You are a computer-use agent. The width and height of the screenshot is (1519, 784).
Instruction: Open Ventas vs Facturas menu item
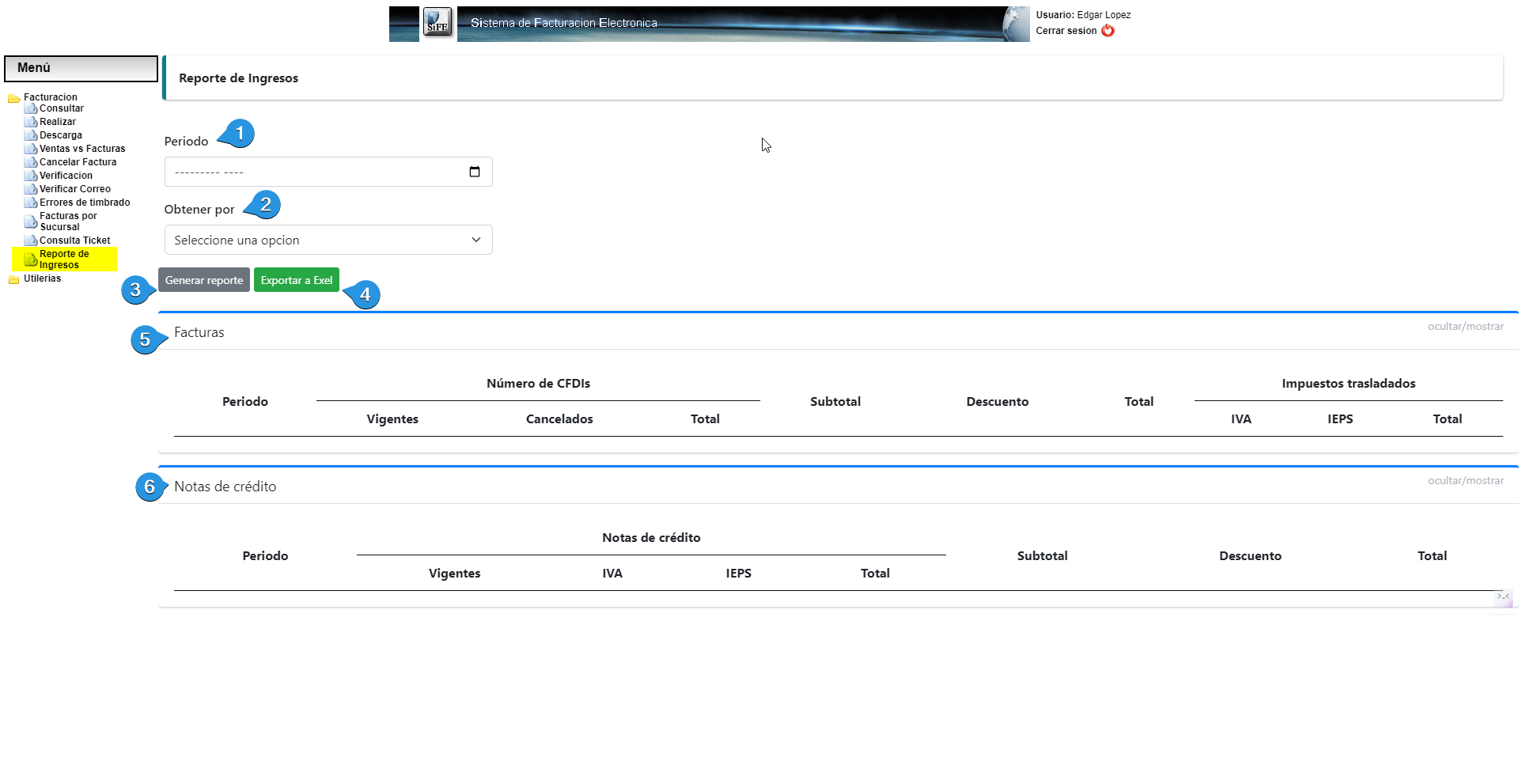click(82, 149)
